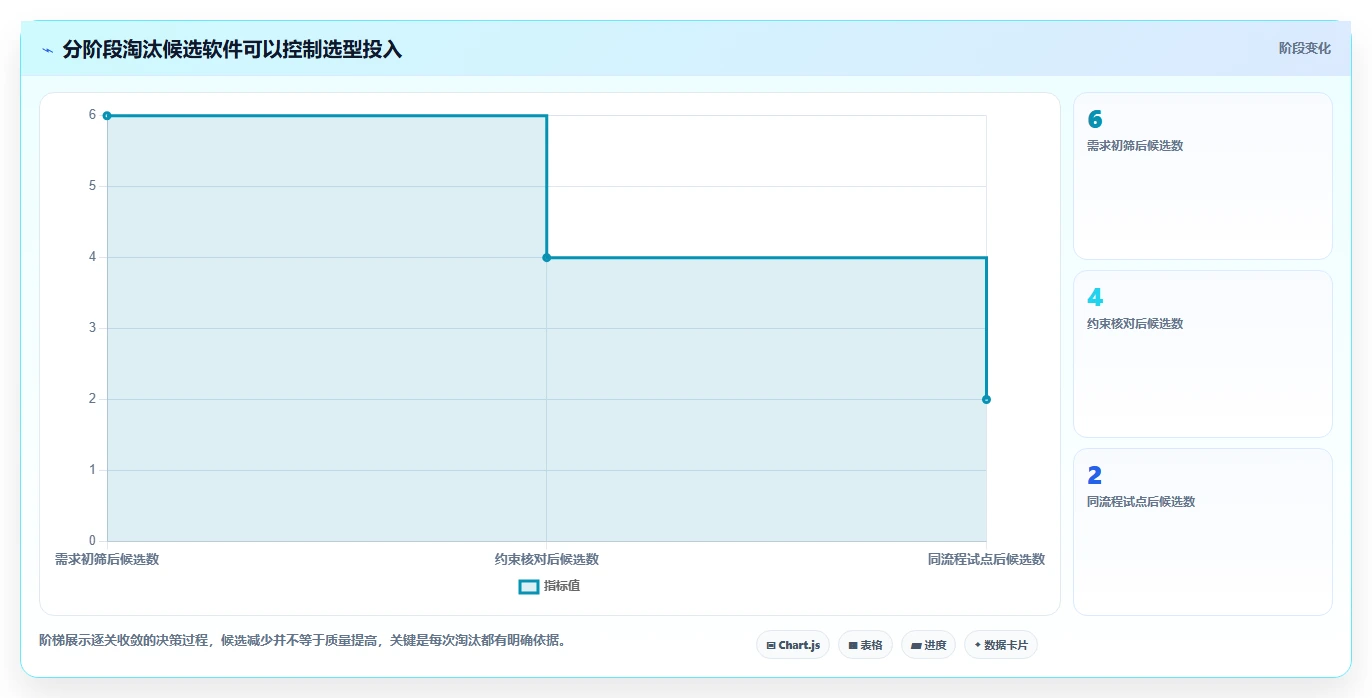Click y-axis tick label 5
Viewport: 1372px width, 698px height.
click(x=92, y=186)
